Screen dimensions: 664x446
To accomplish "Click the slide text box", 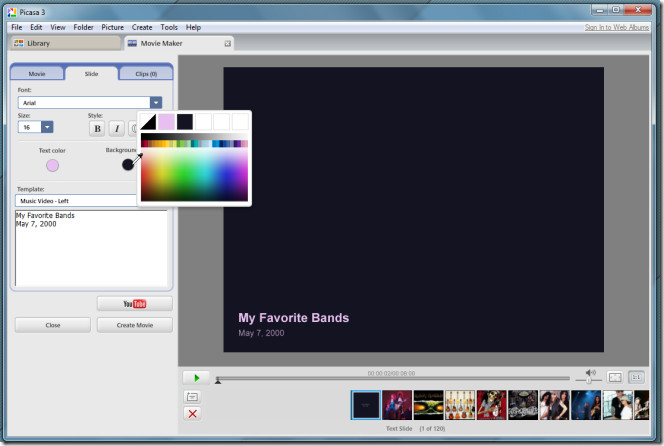I will tap(91, 248).
